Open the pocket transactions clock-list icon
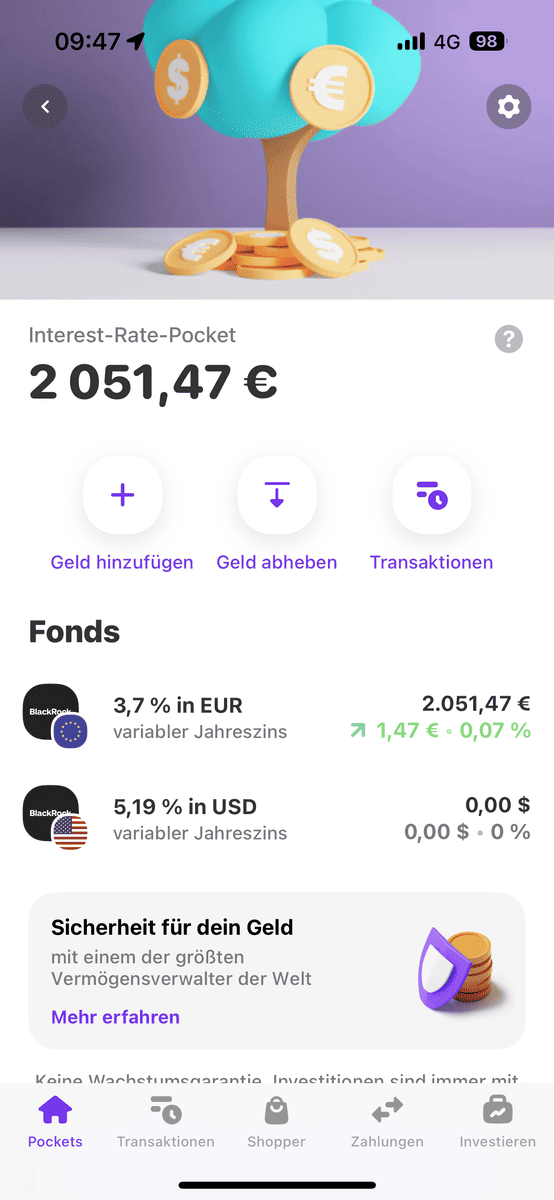The width and height of the screenshot is (554, 1200). tap(432, 495)
